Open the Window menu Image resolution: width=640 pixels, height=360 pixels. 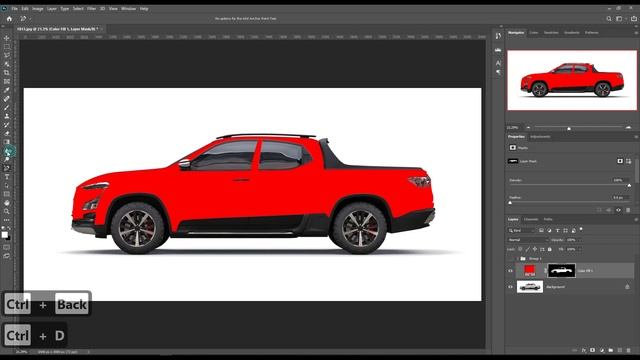tap(129, 9)
